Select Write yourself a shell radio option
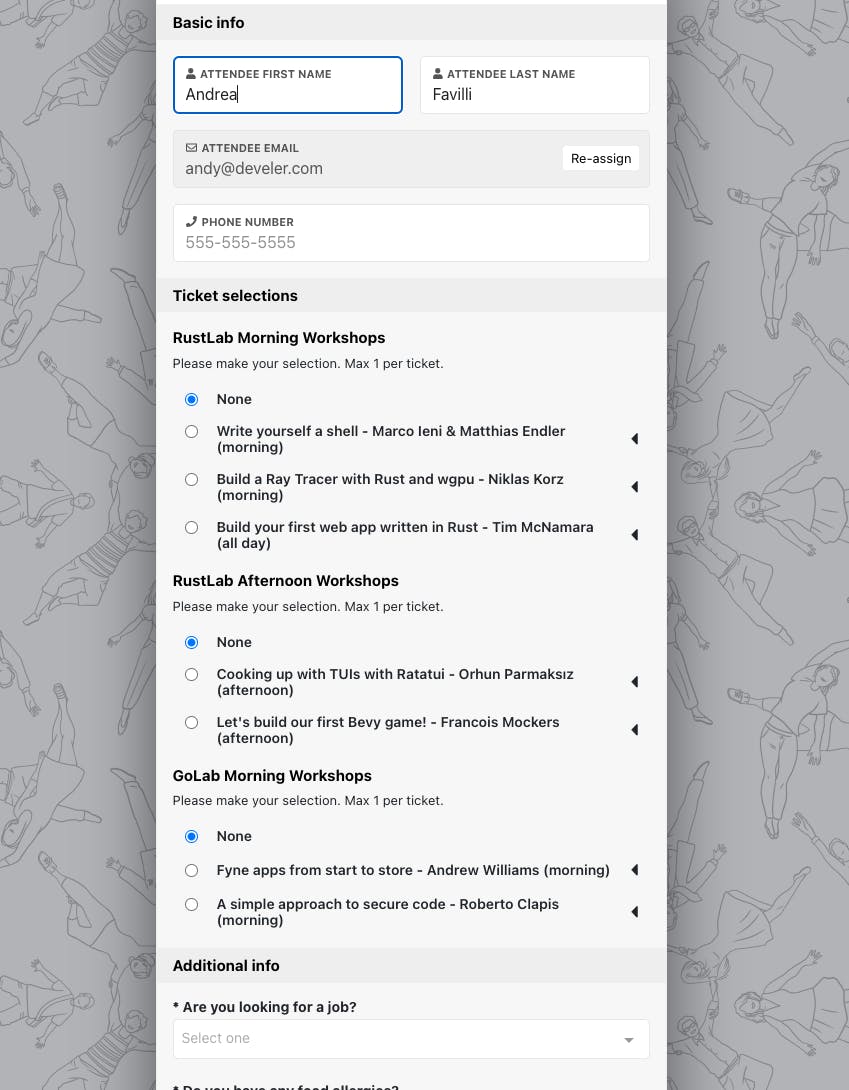The width and height of the screenshot is (849, 1090). 191,432
